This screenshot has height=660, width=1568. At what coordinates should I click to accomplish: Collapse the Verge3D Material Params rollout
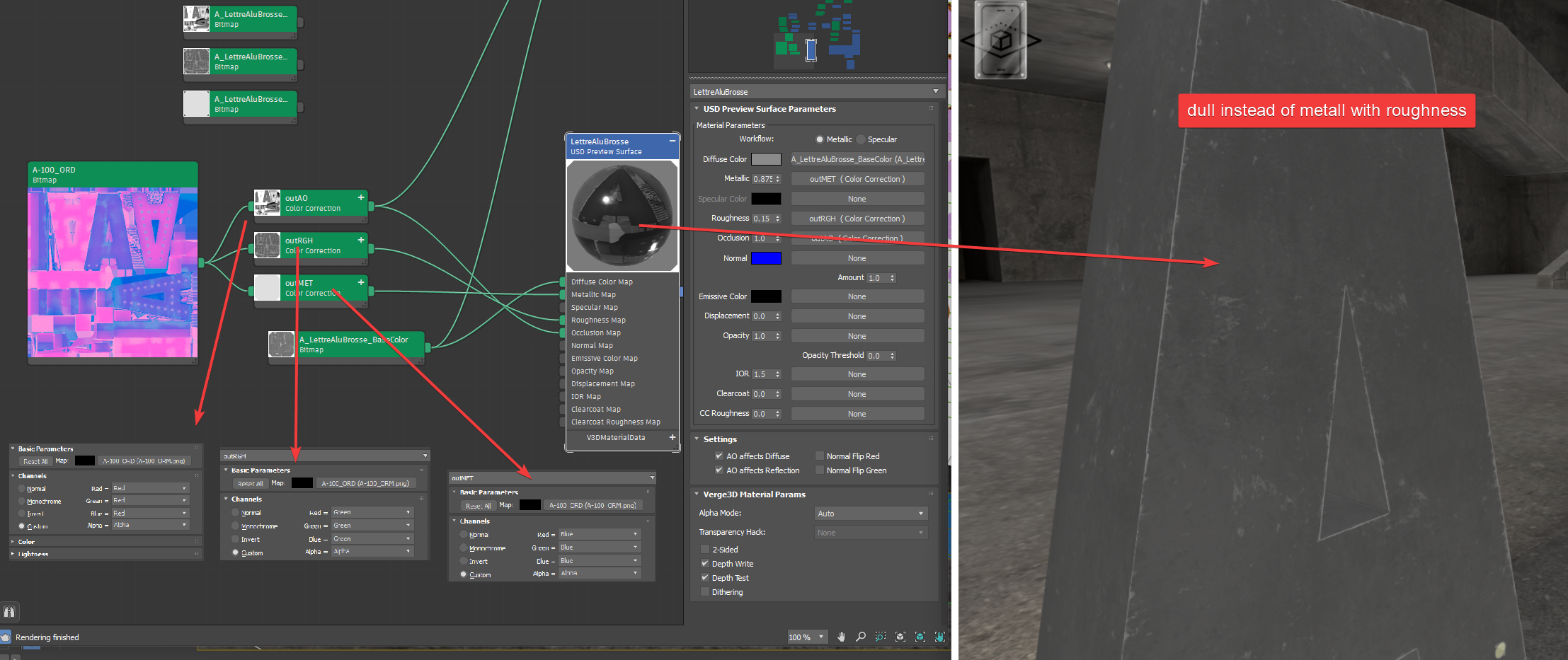tap(697, 494)
